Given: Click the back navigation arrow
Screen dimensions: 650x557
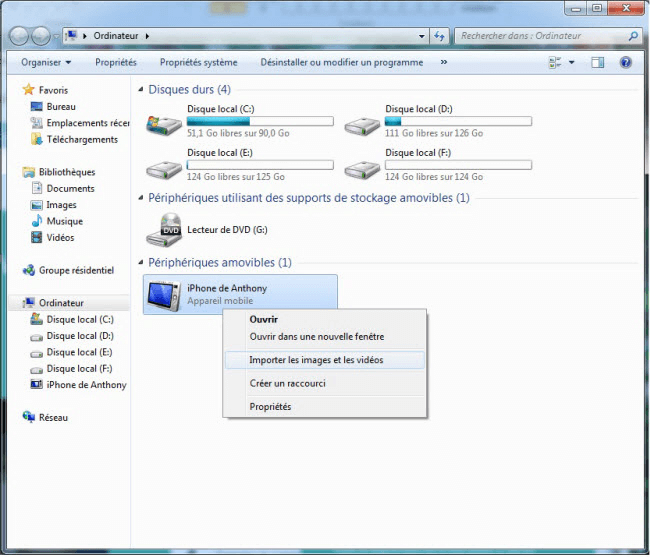Looking at the screenshot, I should 20,36.
